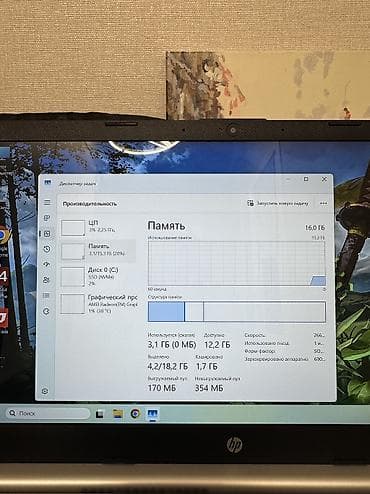Click the Поиск box in the taskbar
This screenshot has height=494, width=370.
click(48, 413)
